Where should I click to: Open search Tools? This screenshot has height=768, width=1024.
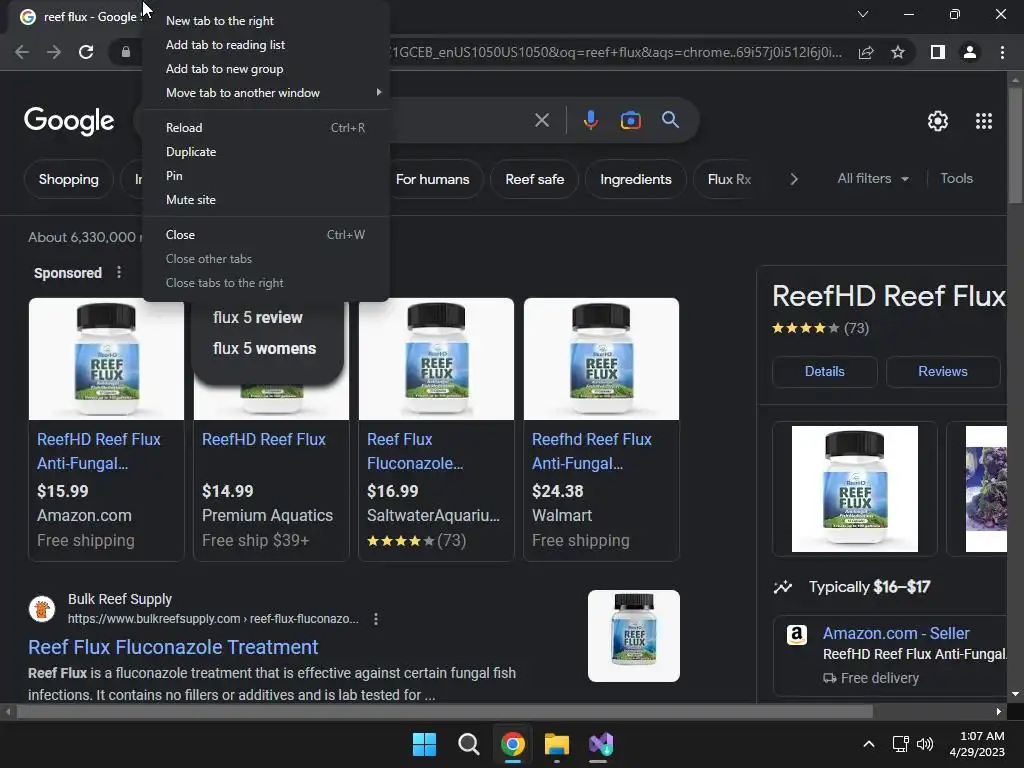956,178
